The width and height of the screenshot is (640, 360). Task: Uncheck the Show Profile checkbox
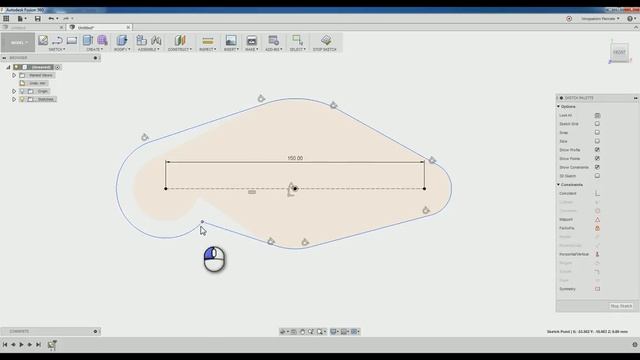597,150
